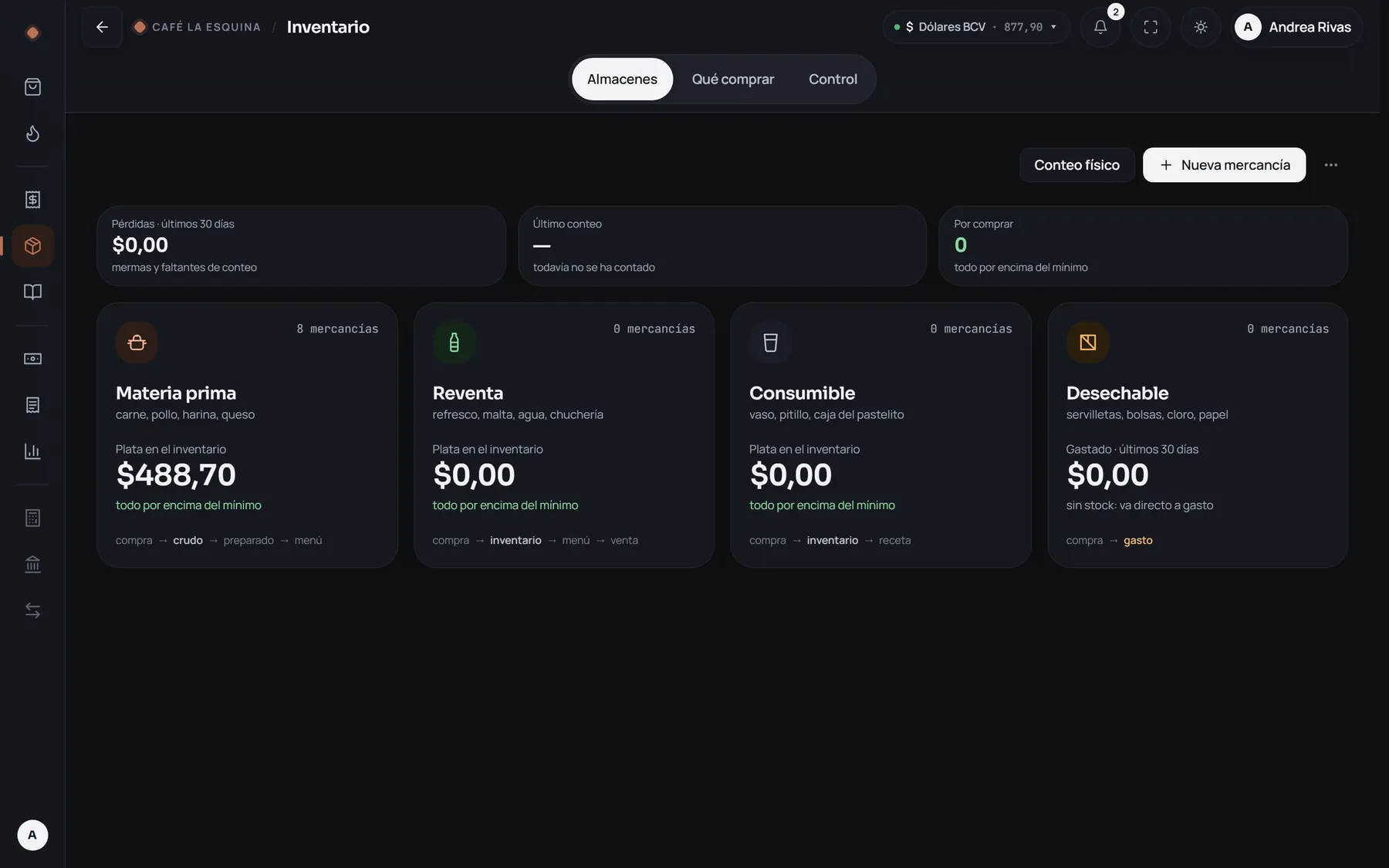This screenshot has height=868, width=1389.
Task: Click the Reventa bottle icon
Action: click(454, 342)
